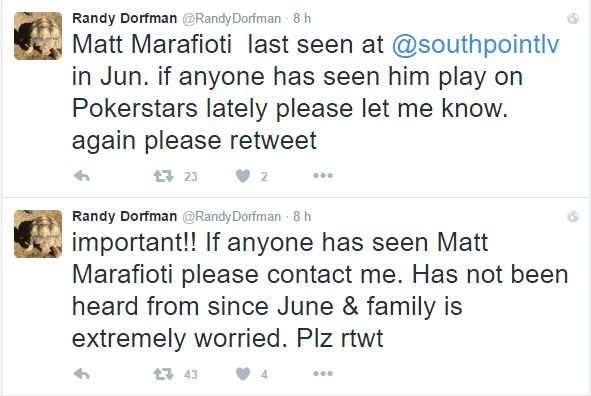Screen dimensions: 591x396
Task: Retweet the tweet mentioning @southpointlv
Action: coord(164,176)
